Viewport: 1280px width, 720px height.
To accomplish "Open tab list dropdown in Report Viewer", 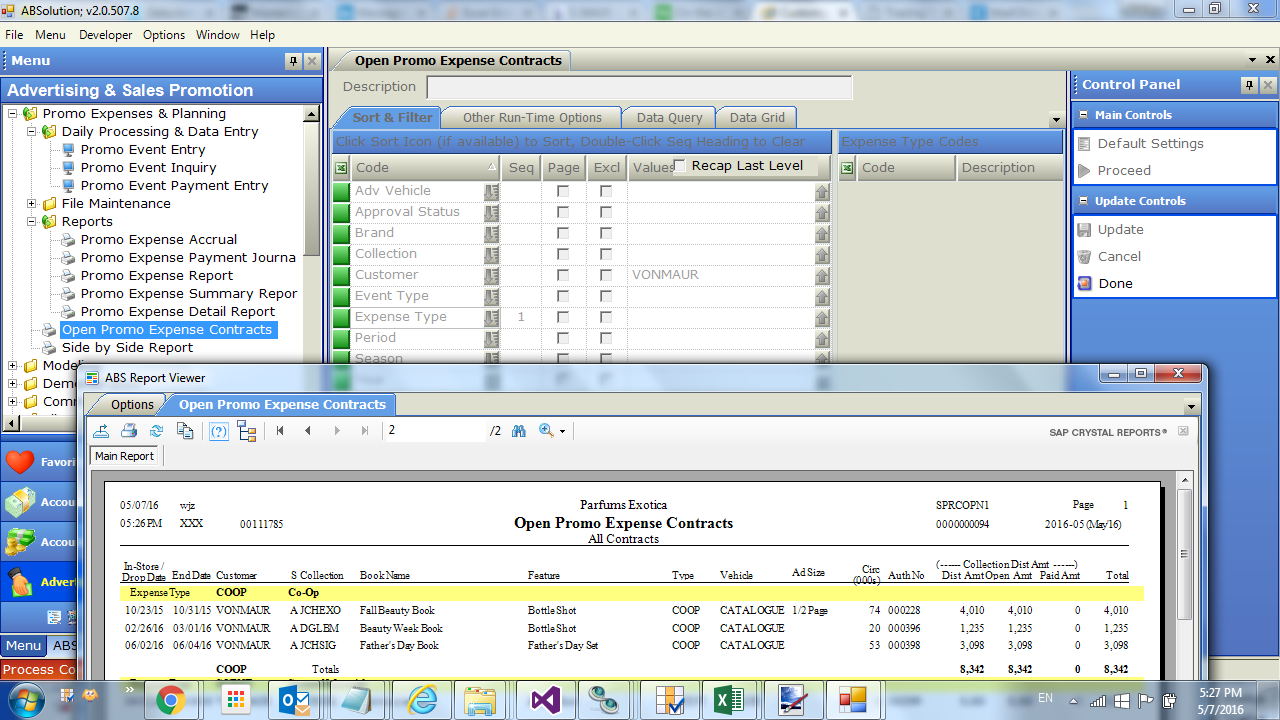I will pyautogui.click(x=1190, y=407).
